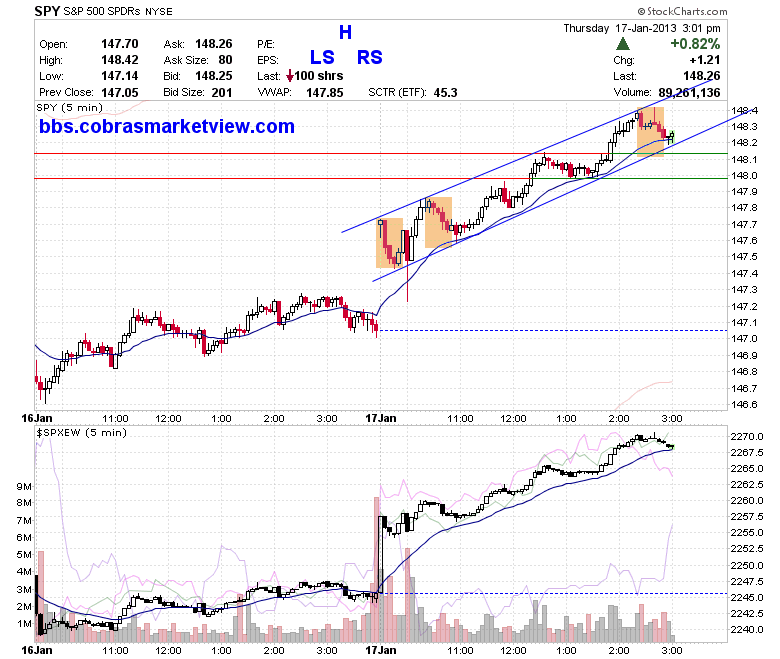
Task: Click the green up-triangle change indicator
Action: coord(622,44)
